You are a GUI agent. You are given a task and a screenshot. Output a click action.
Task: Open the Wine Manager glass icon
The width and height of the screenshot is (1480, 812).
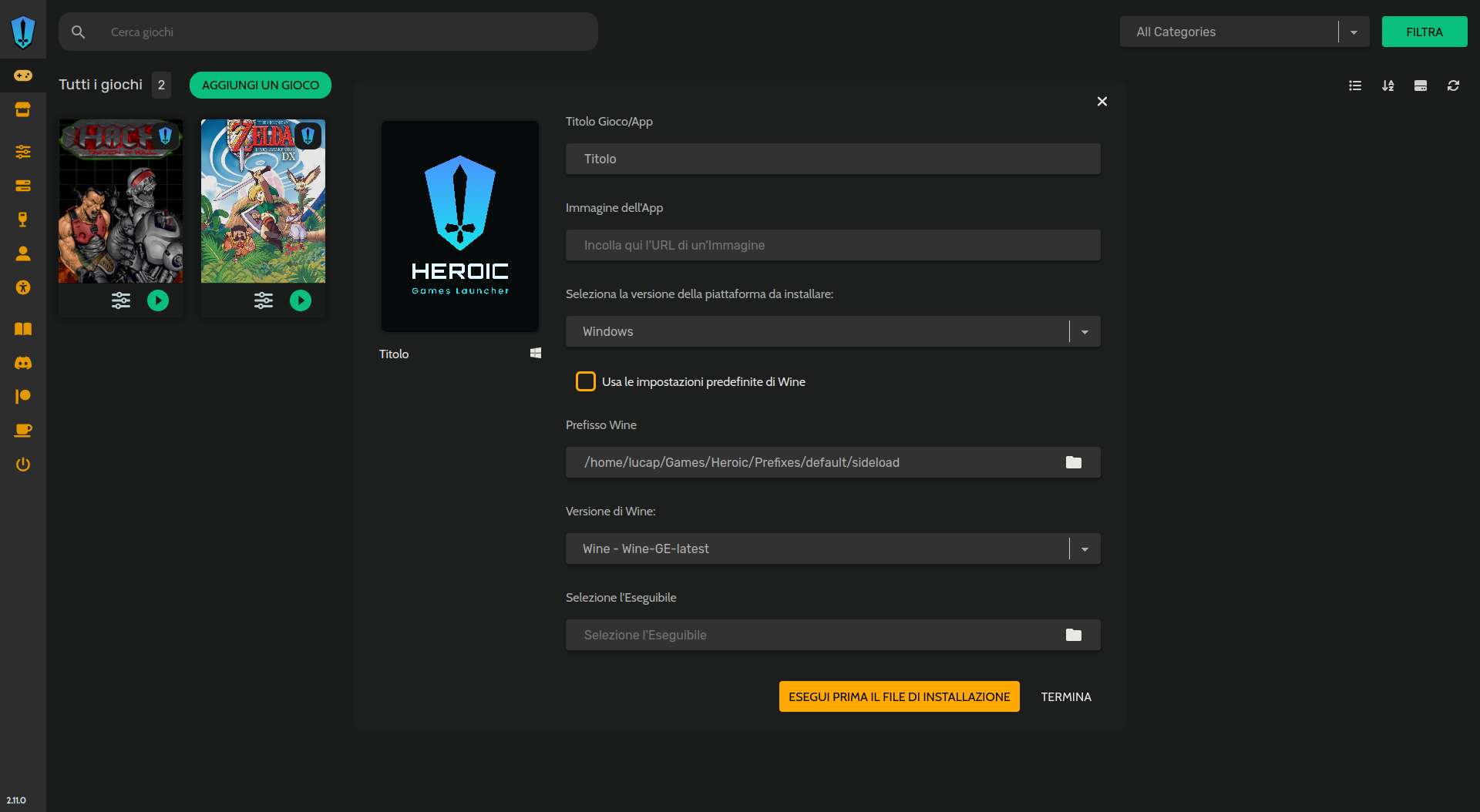click(23, 220)
